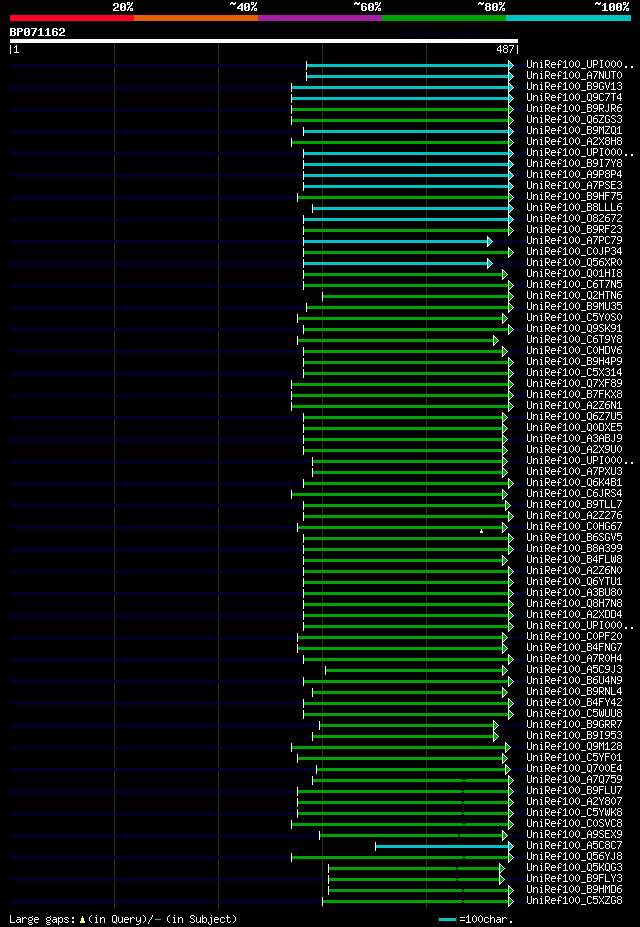This screenshot has height=927, width=640.
Task: Select the UniRef100_Q8H7N8 label
Action: click(574, 604)
